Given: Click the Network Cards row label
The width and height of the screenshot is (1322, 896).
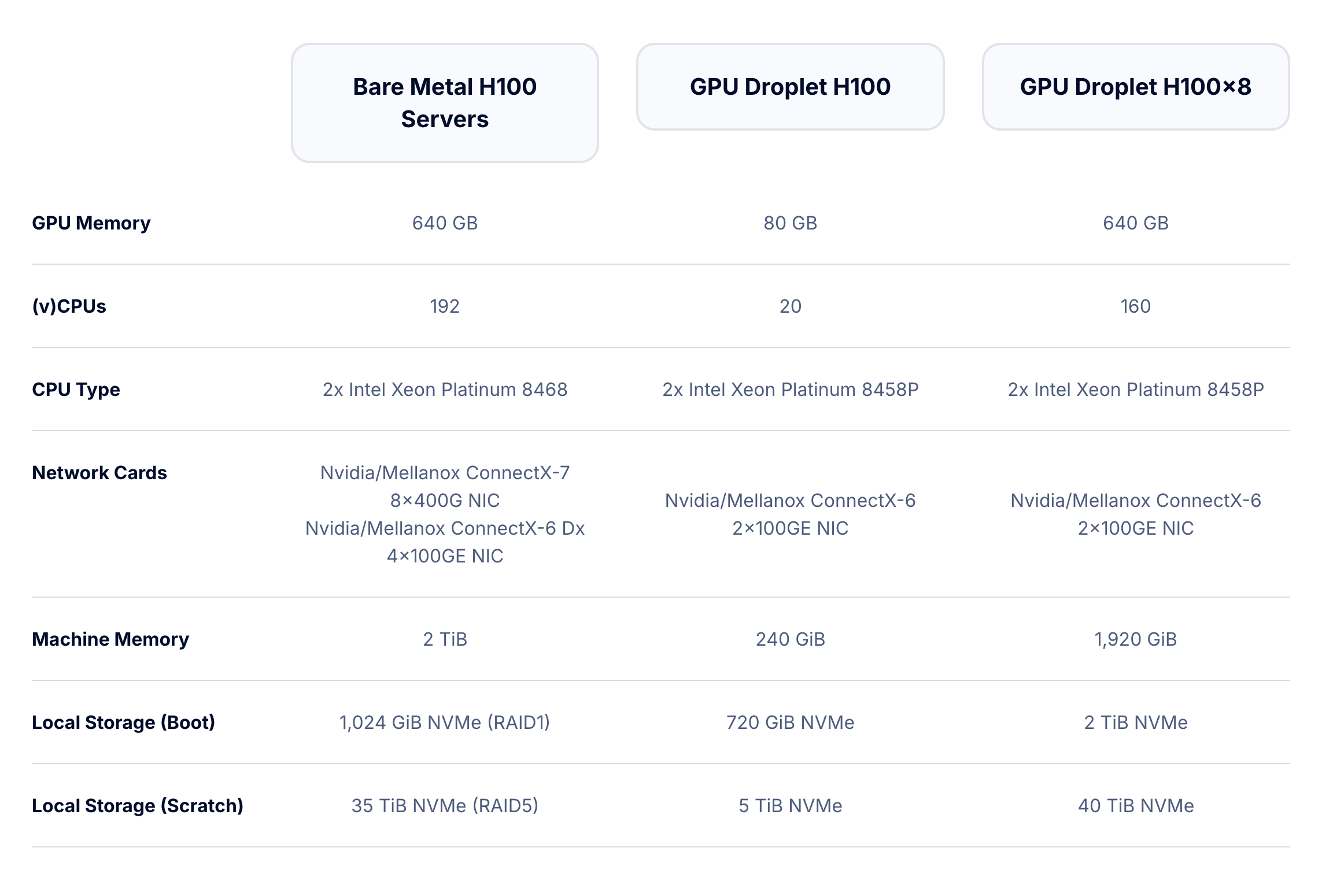Looking at the screenshot, I should (99, 473).
